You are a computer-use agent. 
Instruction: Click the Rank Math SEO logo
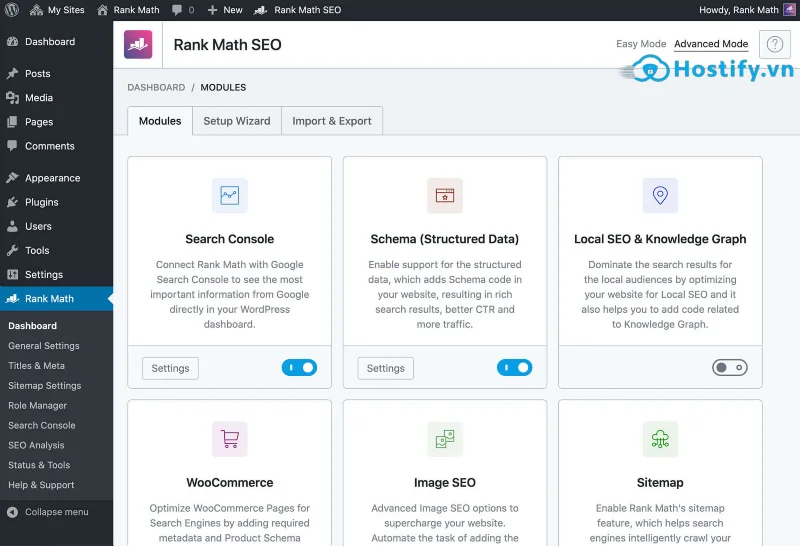coord(138,44)
